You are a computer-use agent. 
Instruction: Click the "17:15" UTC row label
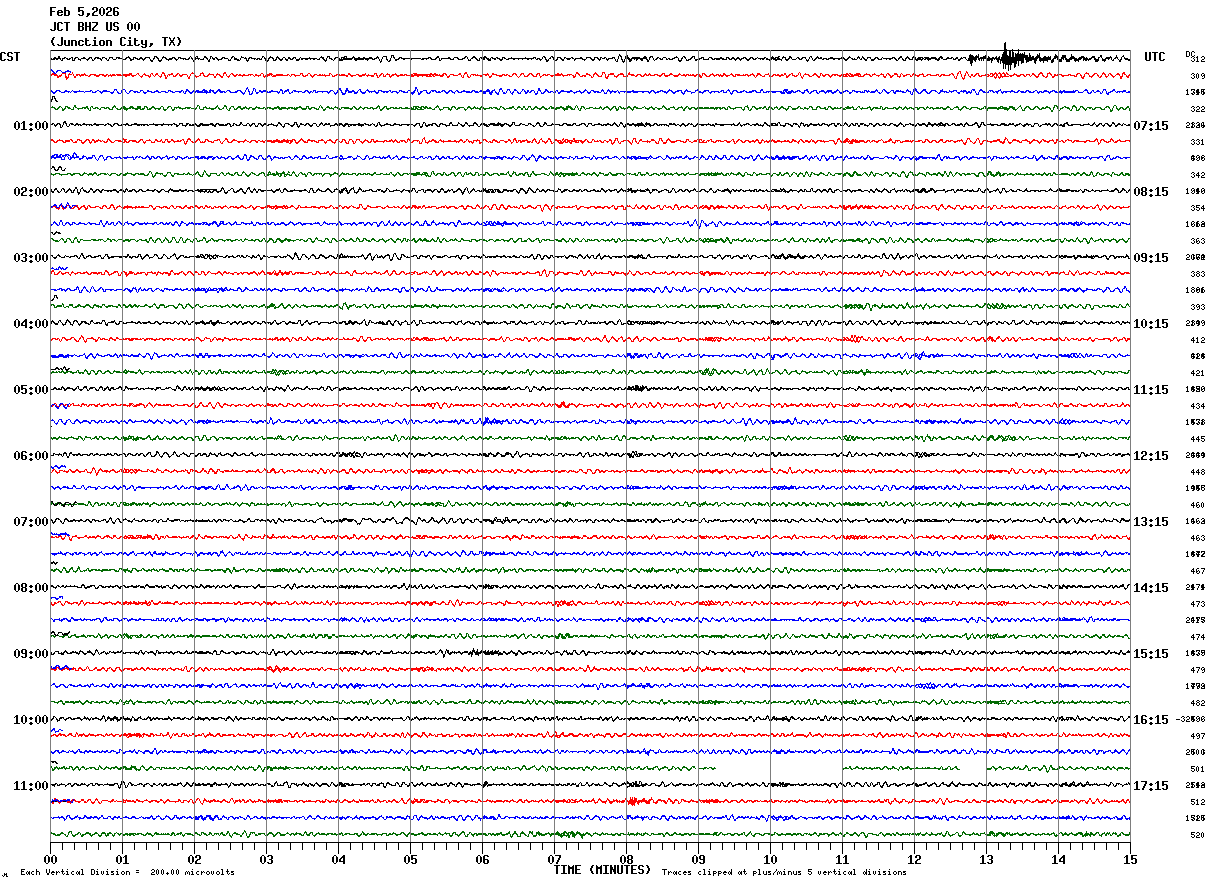pyautogui.click(x=1151, y=786)
